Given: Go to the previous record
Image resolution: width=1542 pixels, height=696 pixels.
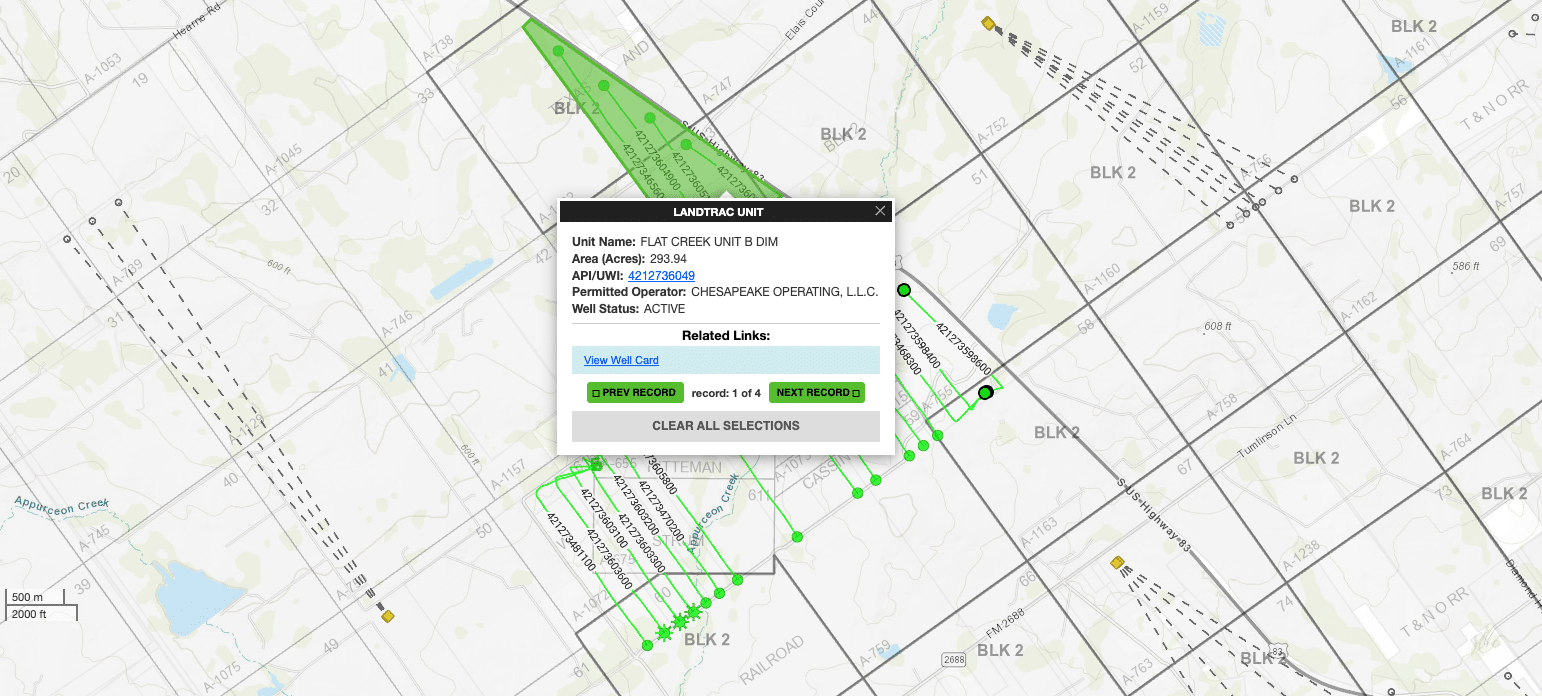Looking at the screenshot, I should 635,393.
